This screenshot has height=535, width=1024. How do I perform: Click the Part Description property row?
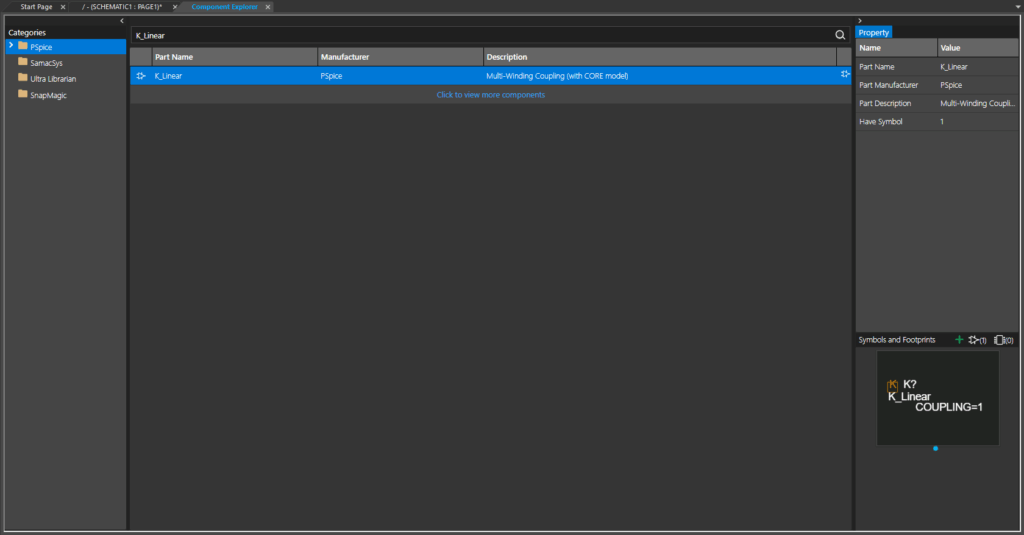[936, 103]
